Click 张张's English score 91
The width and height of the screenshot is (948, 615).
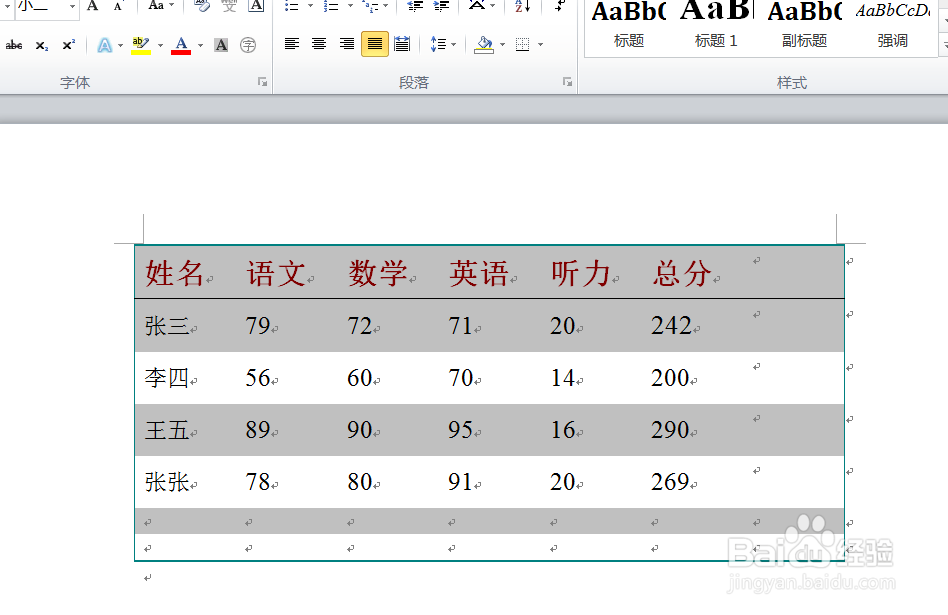[461, 482]
